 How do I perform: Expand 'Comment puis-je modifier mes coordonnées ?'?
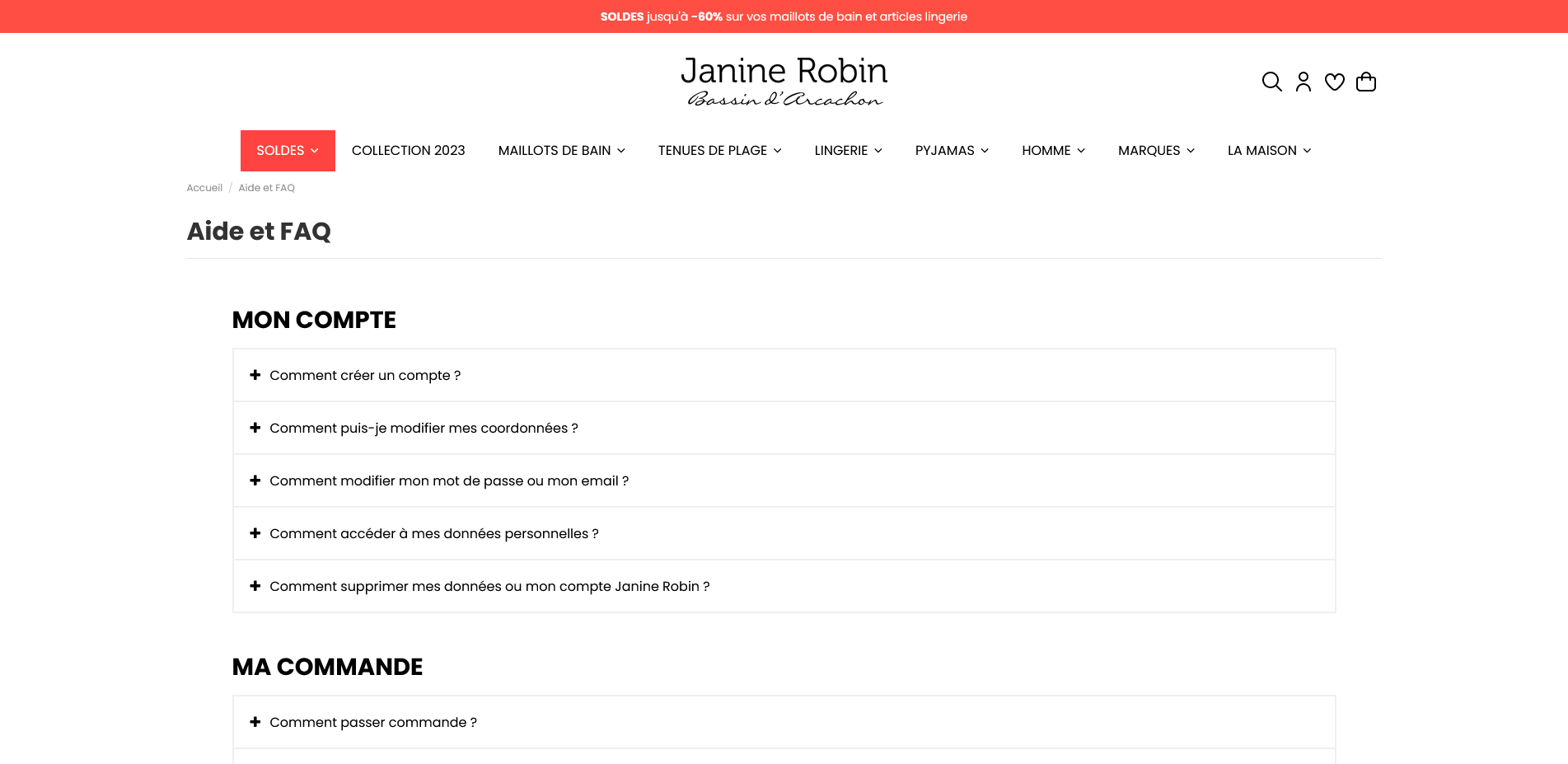point(424,428)
